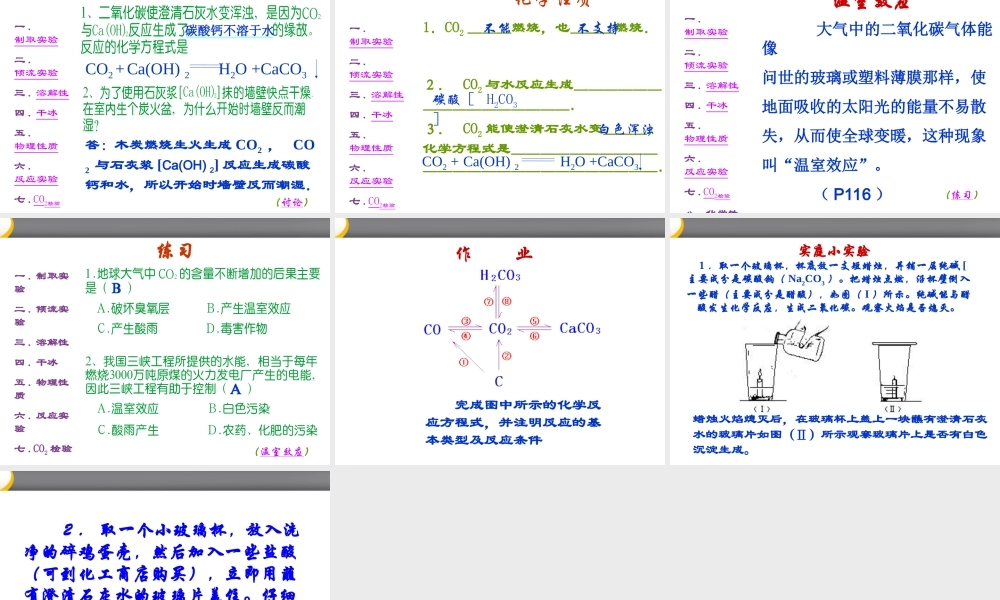Click answer option 'C.产生酸雨'
The image size is (1000, 600).
pyautogui.click(x=128, y=328)
